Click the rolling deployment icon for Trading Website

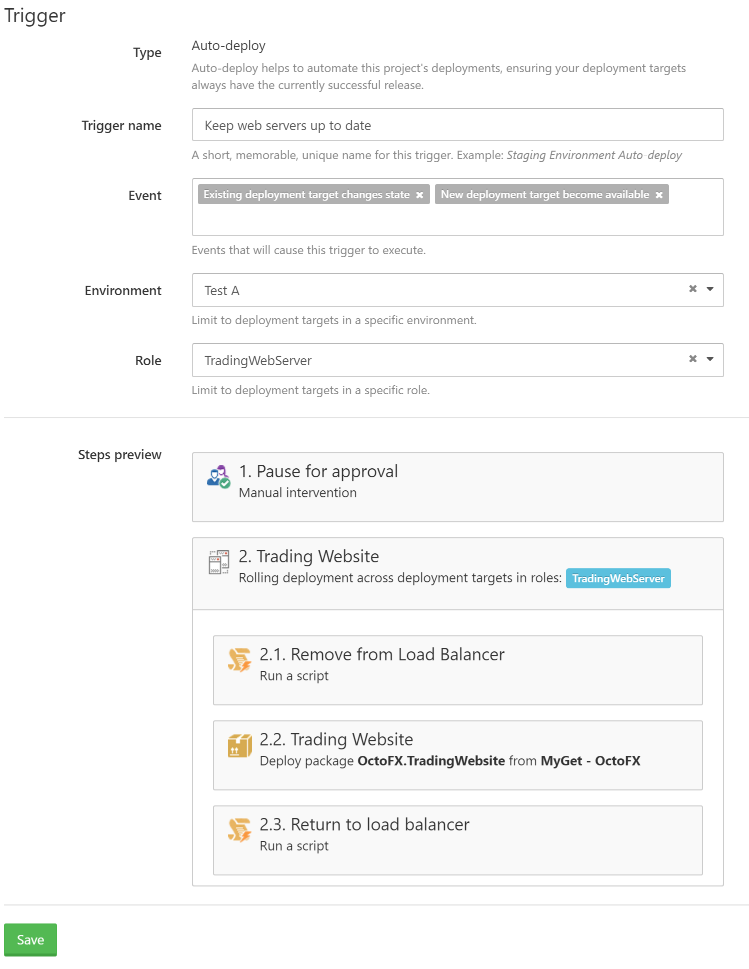[218, 562]
